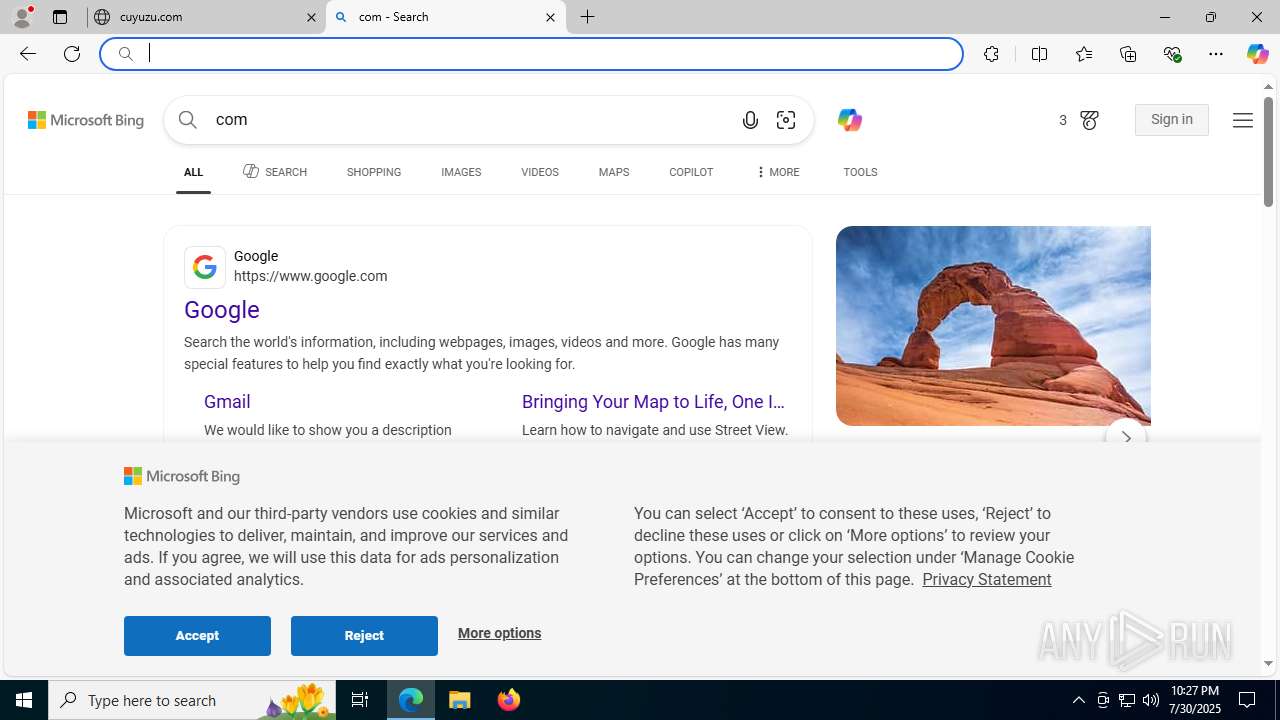Open Browser essentials heart icon
Viewport: 1280px width, 720px height.
(1172, 54)
